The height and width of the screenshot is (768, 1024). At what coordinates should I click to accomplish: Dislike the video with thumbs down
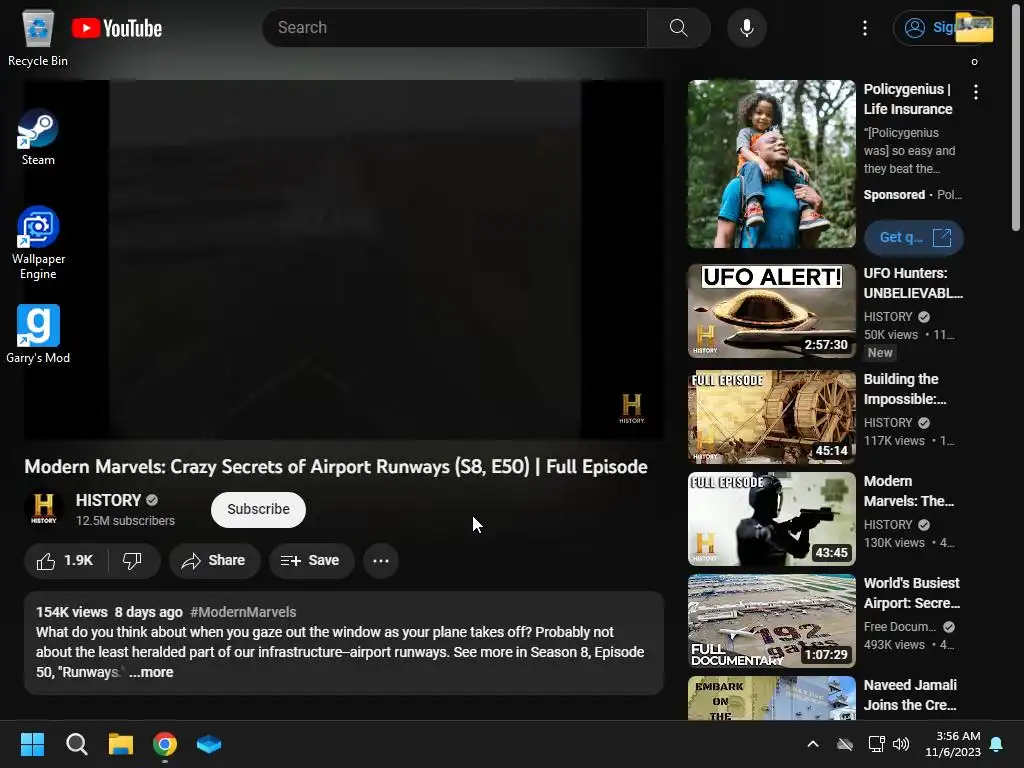pos(133,561)
